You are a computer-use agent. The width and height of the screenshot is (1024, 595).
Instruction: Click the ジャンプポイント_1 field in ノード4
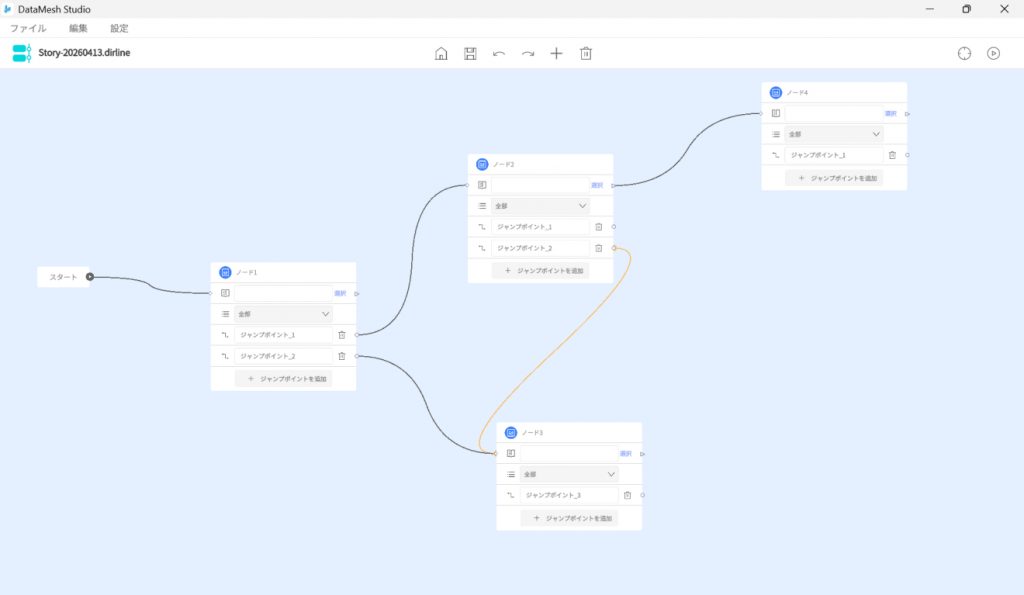[833, 155]
